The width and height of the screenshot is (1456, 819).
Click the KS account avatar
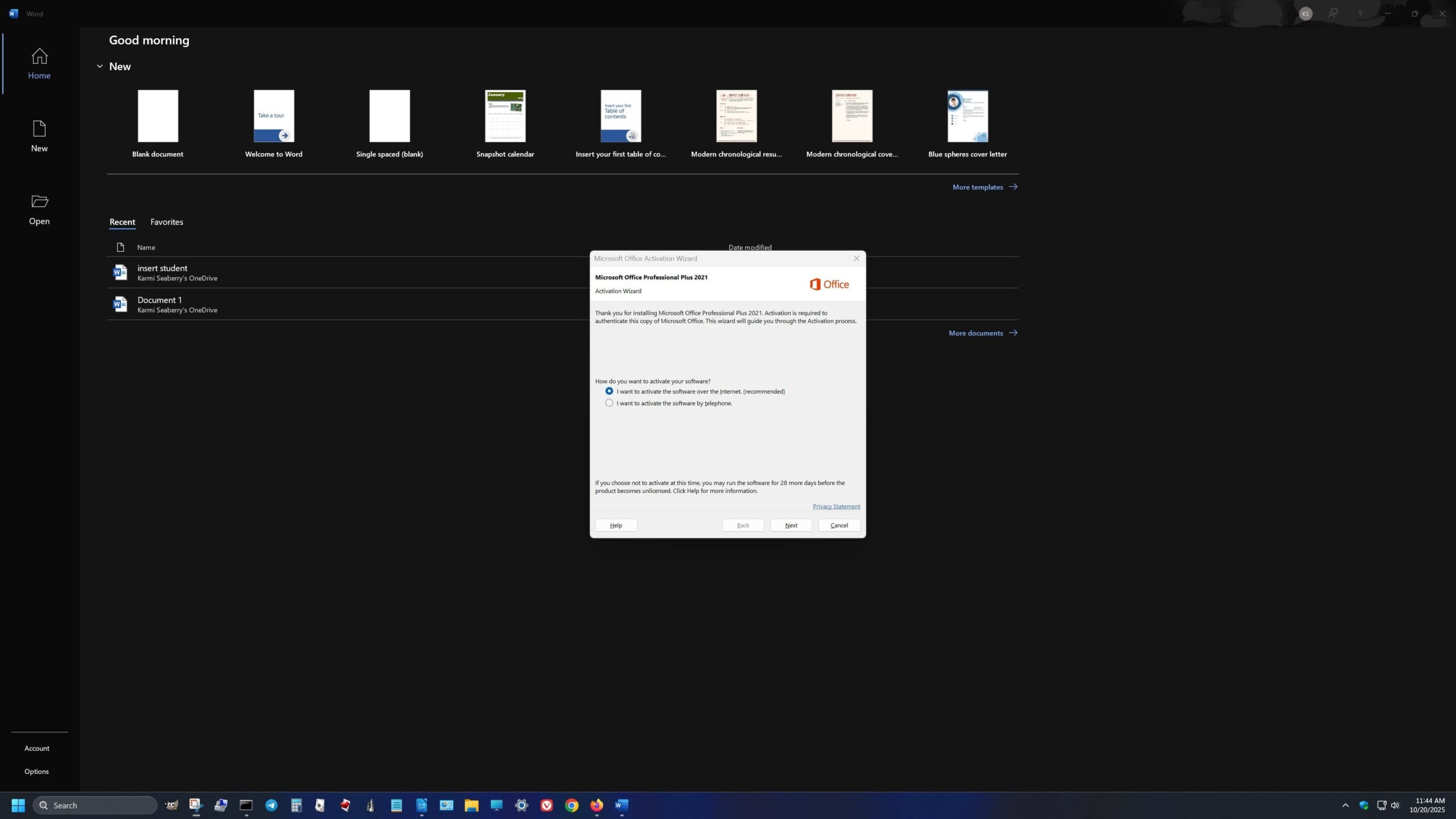[x=1305, y=14]
